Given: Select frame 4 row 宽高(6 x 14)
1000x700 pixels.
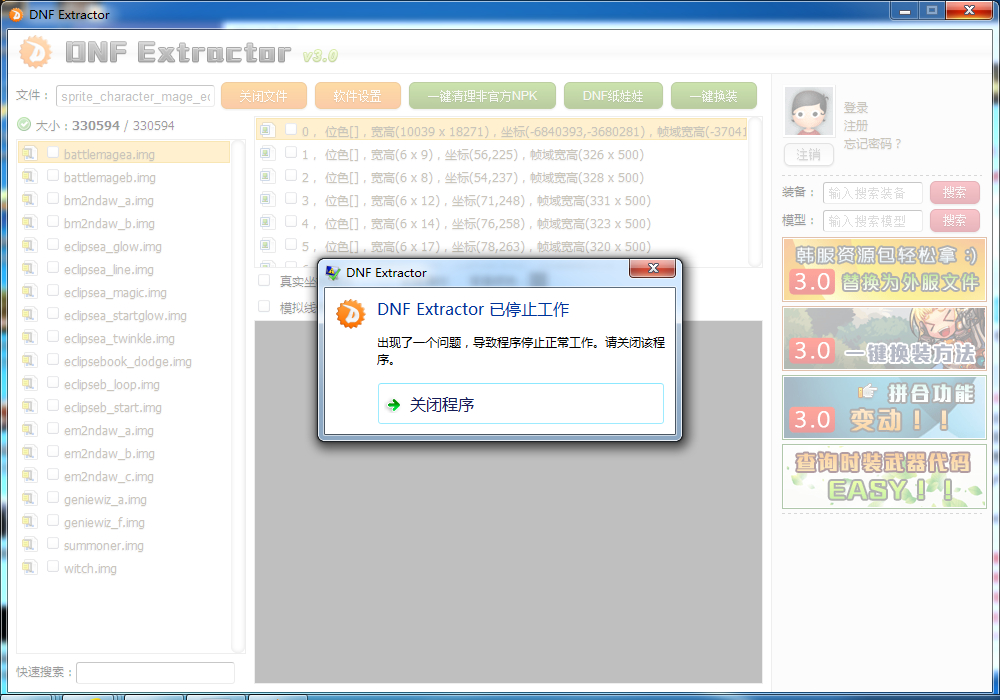Looking at the screenshot, I should [x=501, y=223].
